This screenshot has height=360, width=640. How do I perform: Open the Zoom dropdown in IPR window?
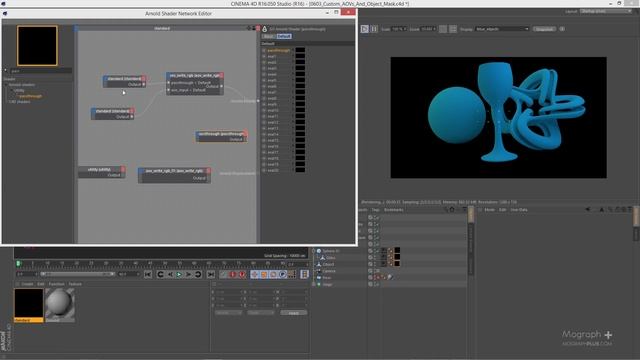tap(428, 29)
